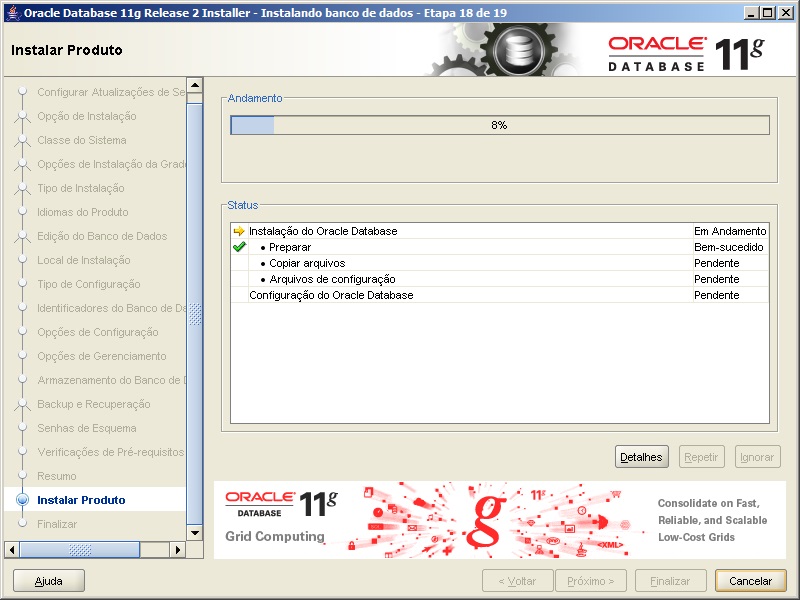Select the Resumo step
Screen dimensions: 800x600
coord(57,476)
